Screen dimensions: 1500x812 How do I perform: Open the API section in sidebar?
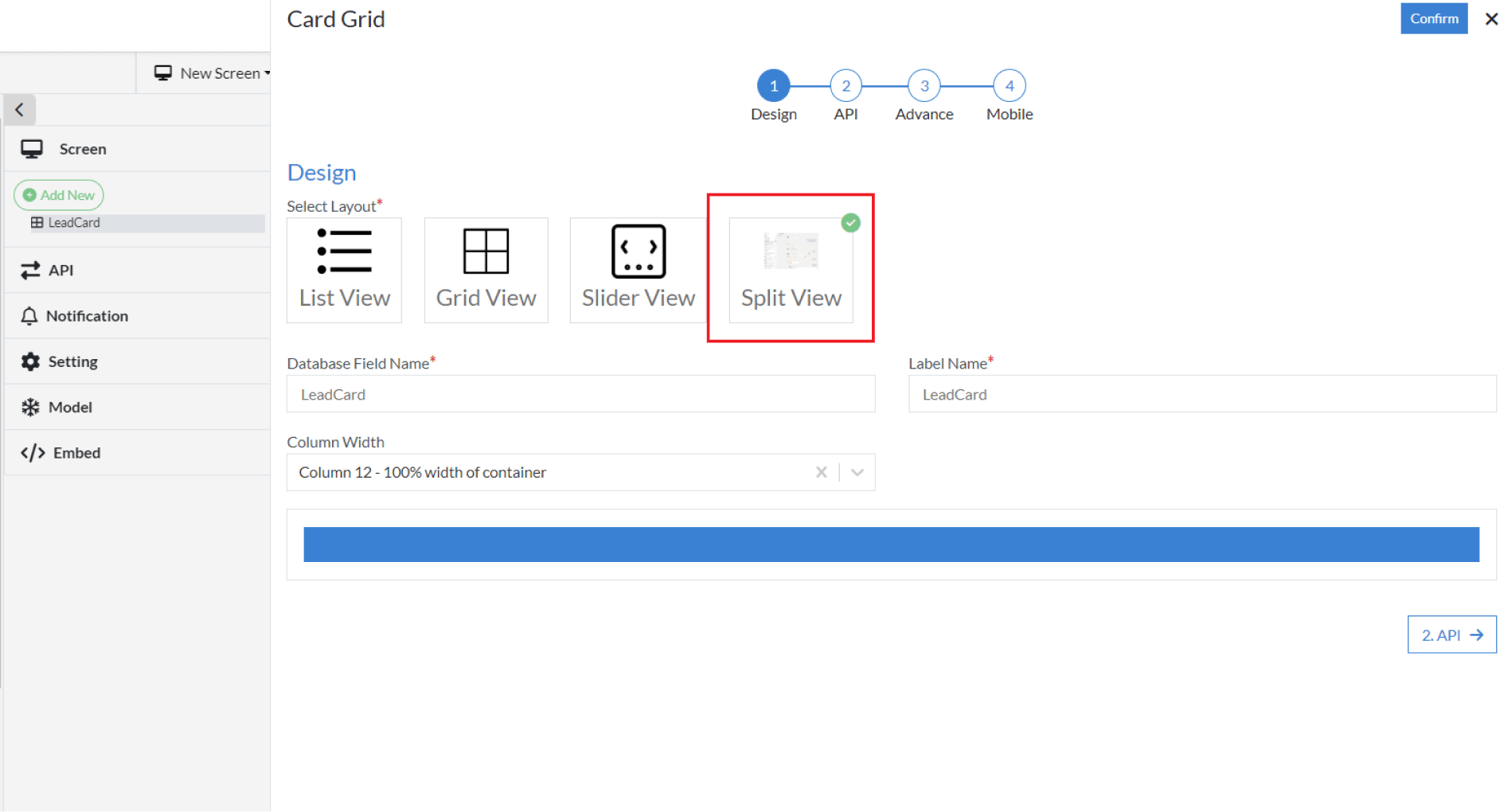point(61,271)
